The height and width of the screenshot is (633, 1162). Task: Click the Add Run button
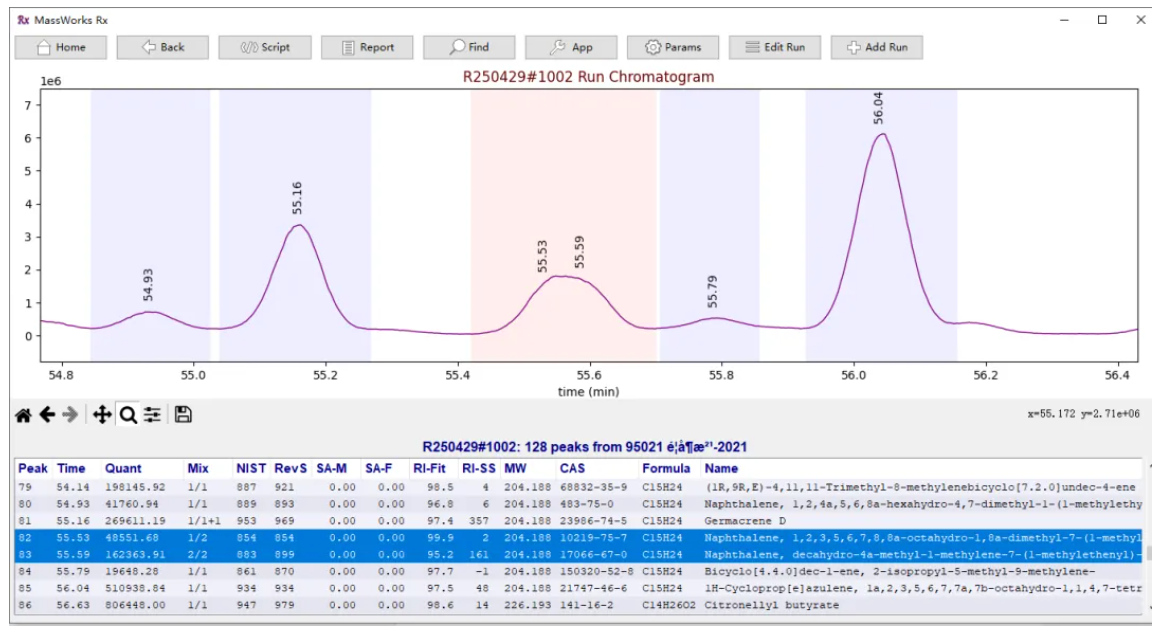(x=877, y=47)
